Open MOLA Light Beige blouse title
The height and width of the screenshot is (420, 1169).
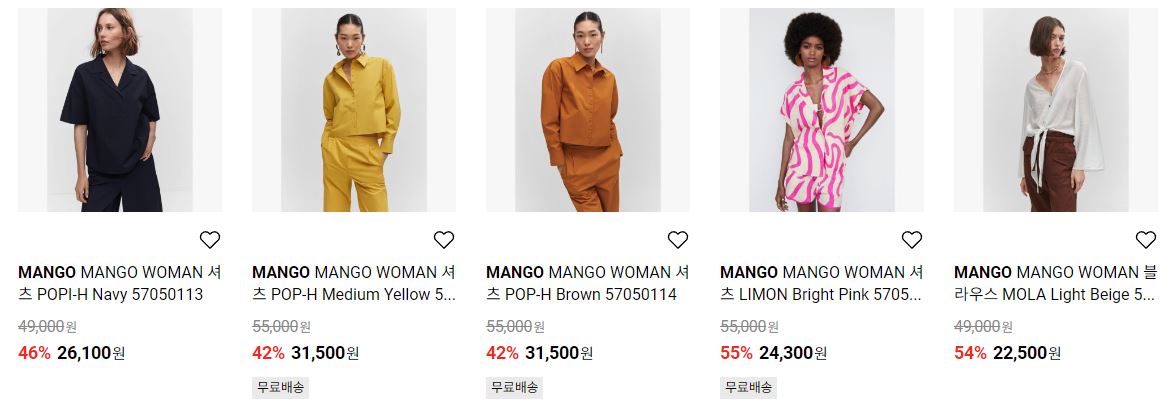1056,283
